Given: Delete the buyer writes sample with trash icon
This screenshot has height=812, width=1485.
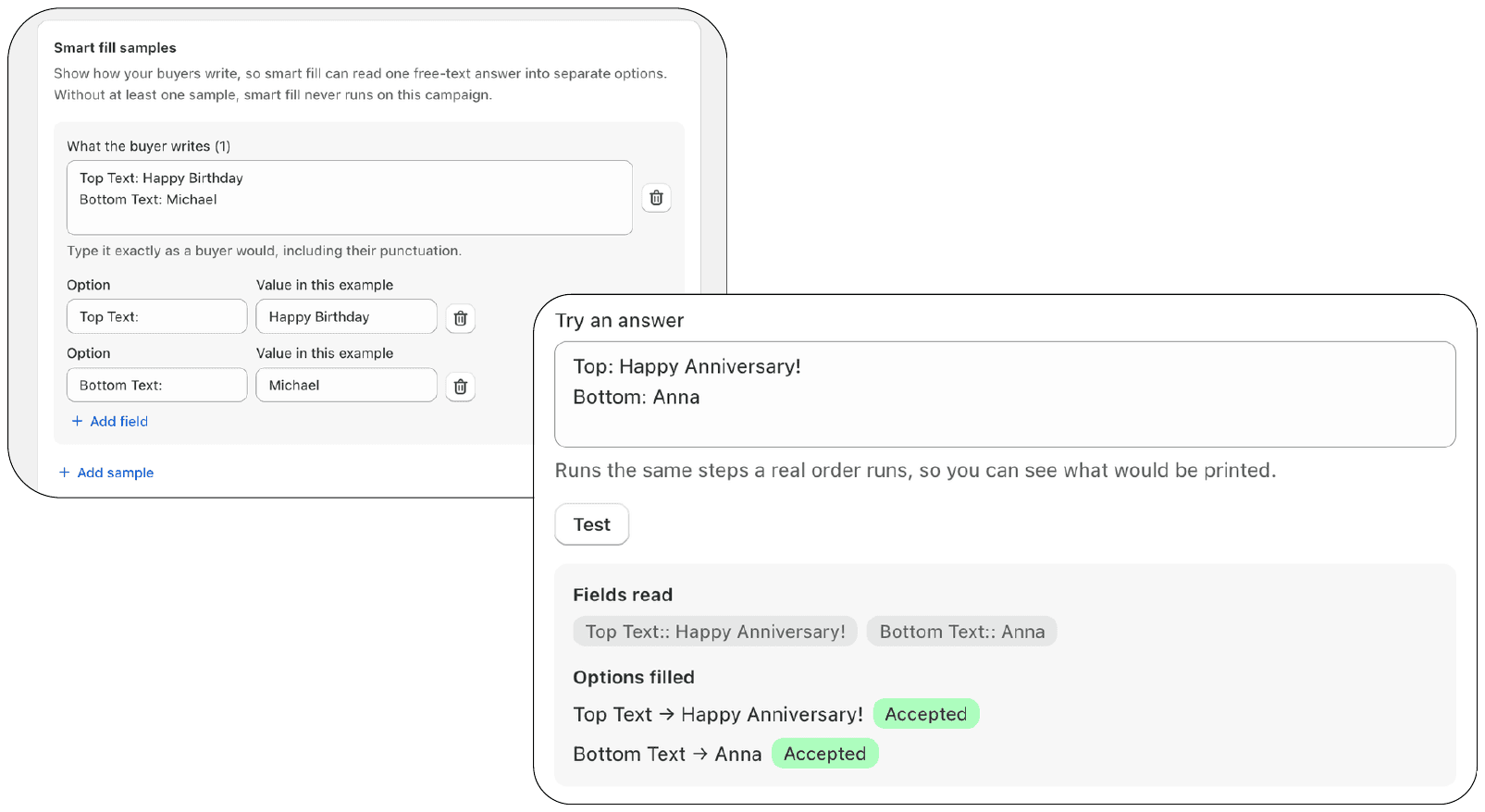Looking at the screenshot, I should tap(656, 198).
